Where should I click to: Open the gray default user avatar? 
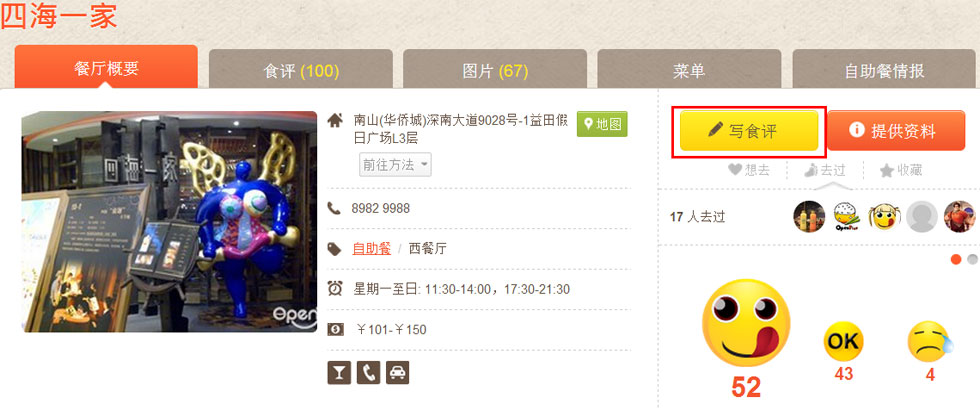(922, 217)
